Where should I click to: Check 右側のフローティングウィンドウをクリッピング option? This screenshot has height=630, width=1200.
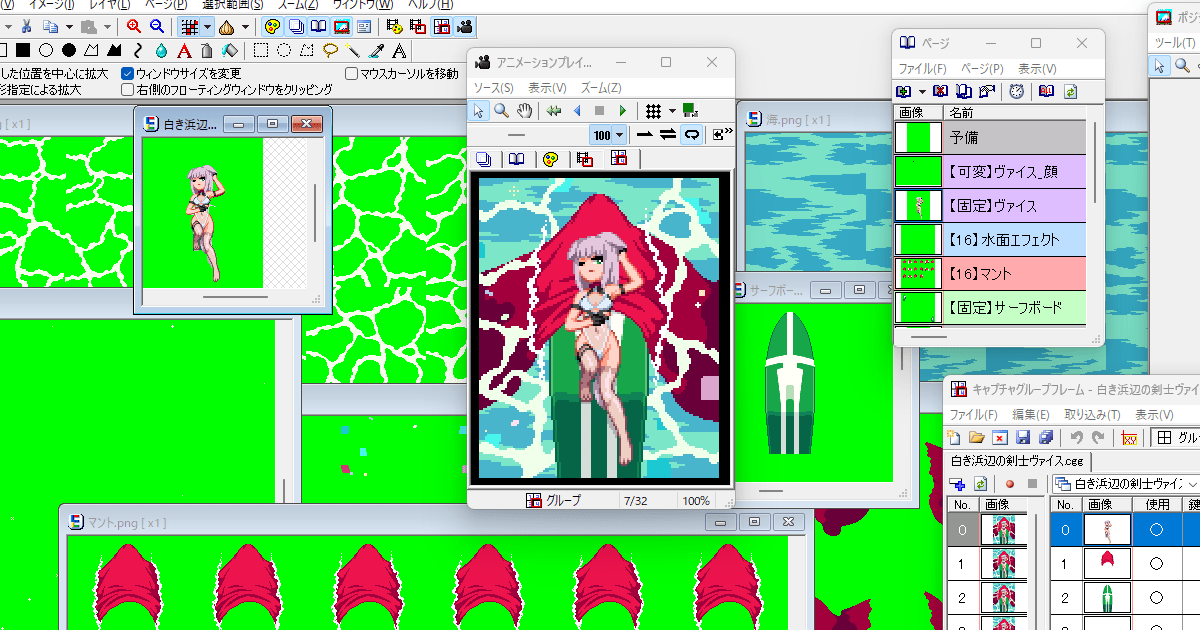128,89
